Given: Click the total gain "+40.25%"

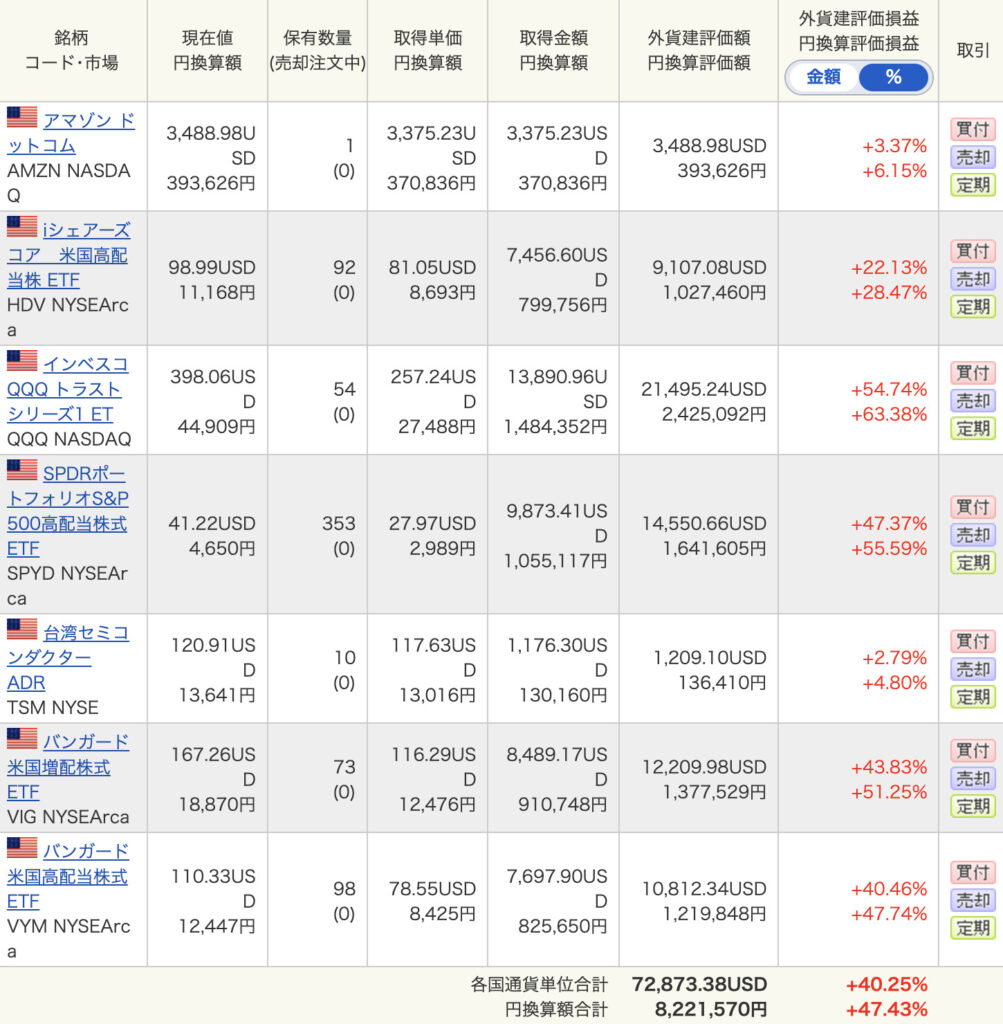Looking at the screenshot, I should (x=887, y=984).
